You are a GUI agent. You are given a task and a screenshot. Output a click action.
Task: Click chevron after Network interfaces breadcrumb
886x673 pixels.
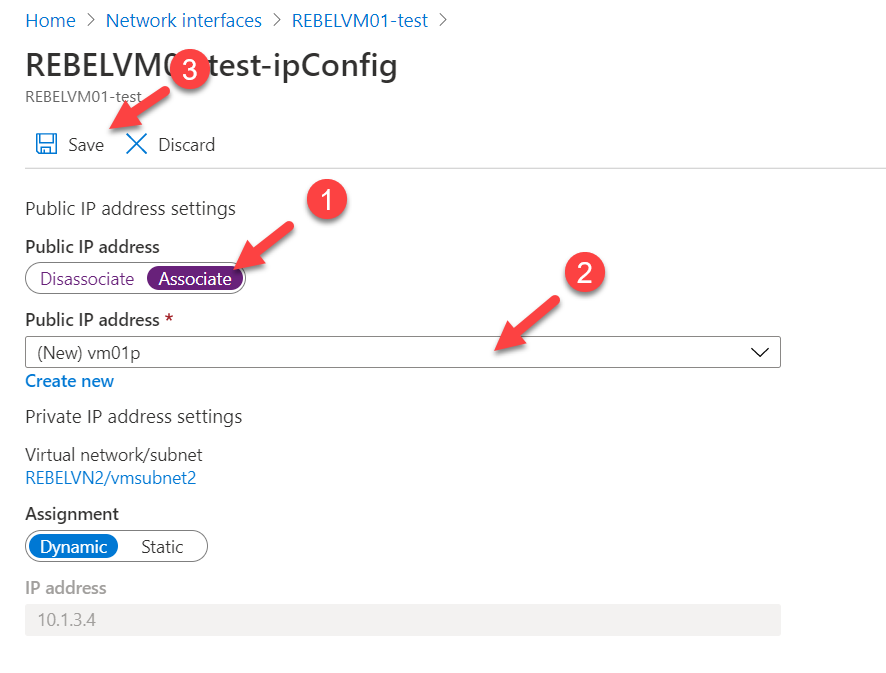(x=277, y=20)
